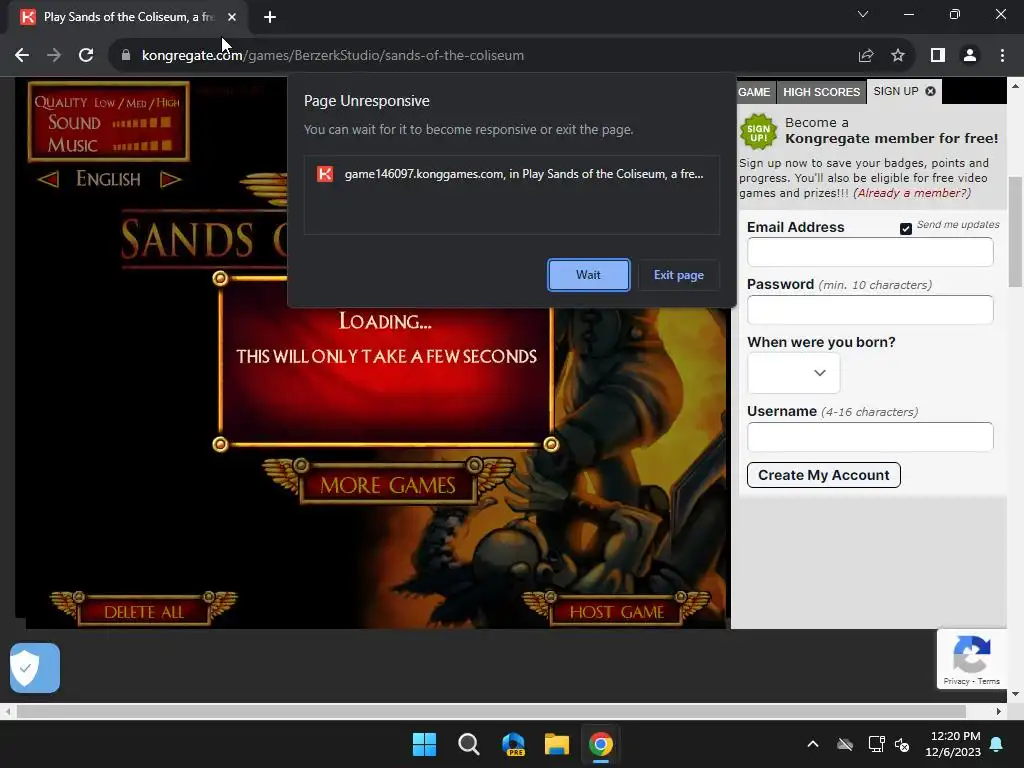Open the browser side panel icon
Viewport: 1024px width, 768px height.
click(938, 56)
